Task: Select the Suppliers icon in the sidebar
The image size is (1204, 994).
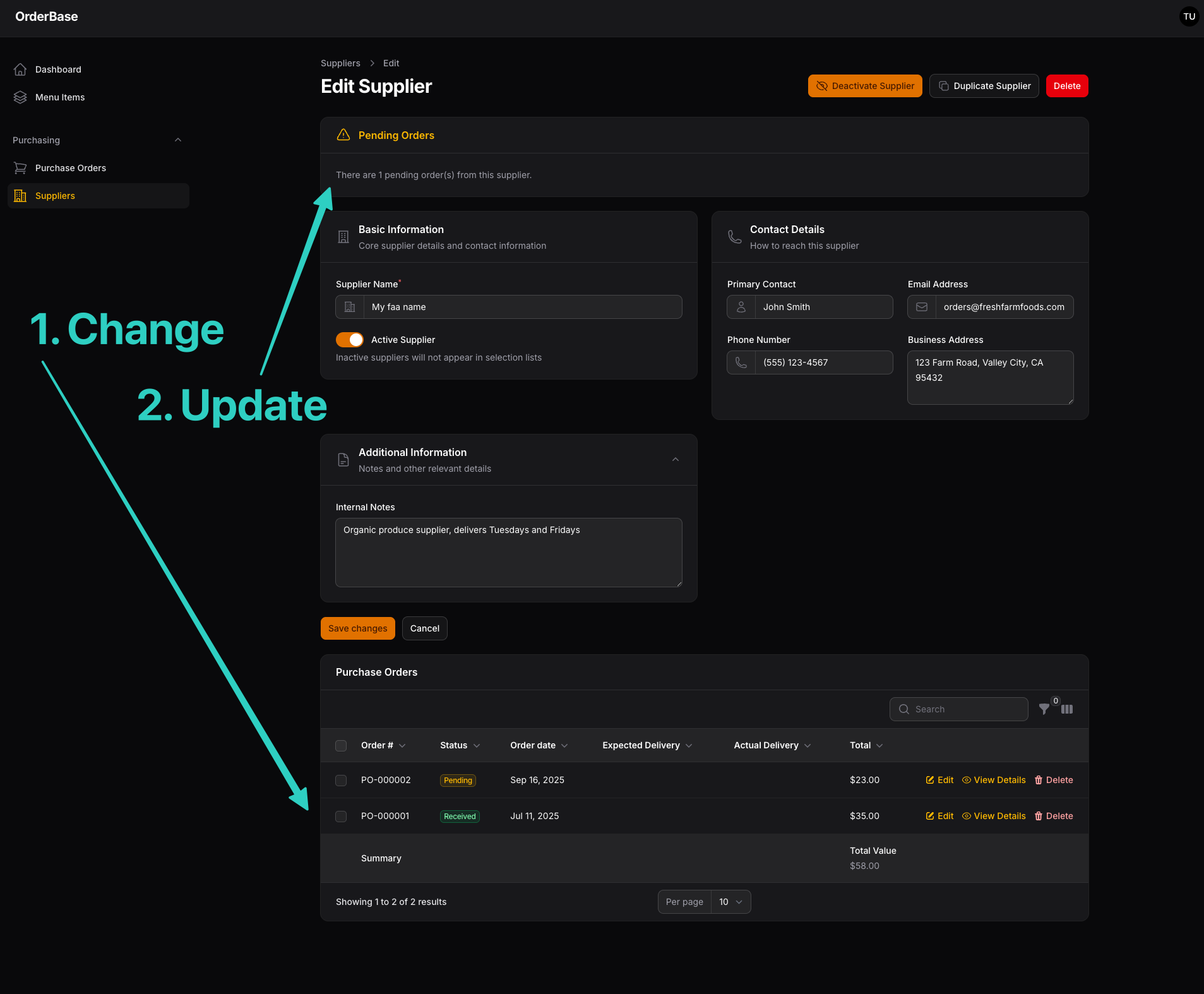Action: pos(20,196)
